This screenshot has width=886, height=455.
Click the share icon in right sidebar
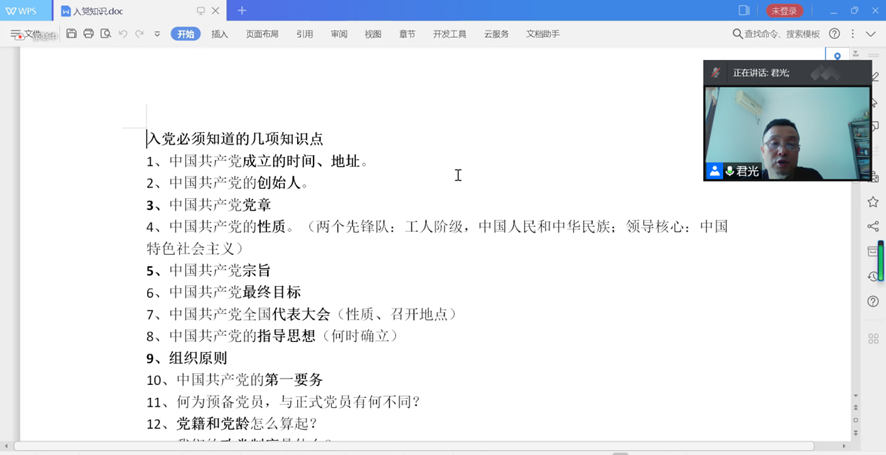873,227
